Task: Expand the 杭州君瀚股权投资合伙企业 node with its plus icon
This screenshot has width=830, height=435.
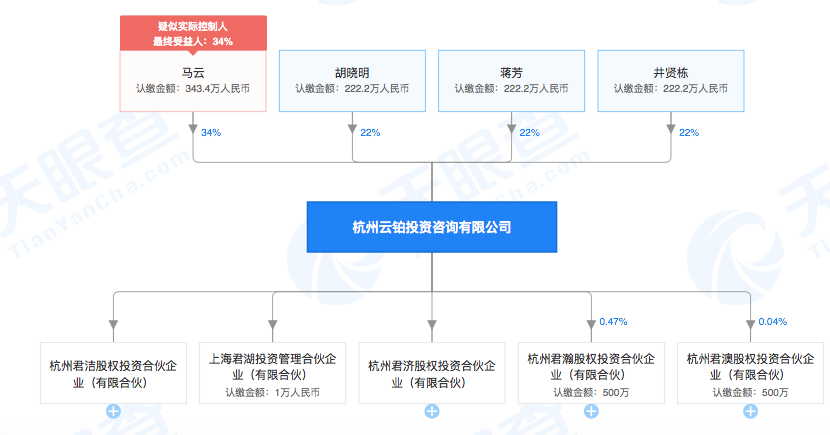Action: pyautogui.click(x=591, y=411)
